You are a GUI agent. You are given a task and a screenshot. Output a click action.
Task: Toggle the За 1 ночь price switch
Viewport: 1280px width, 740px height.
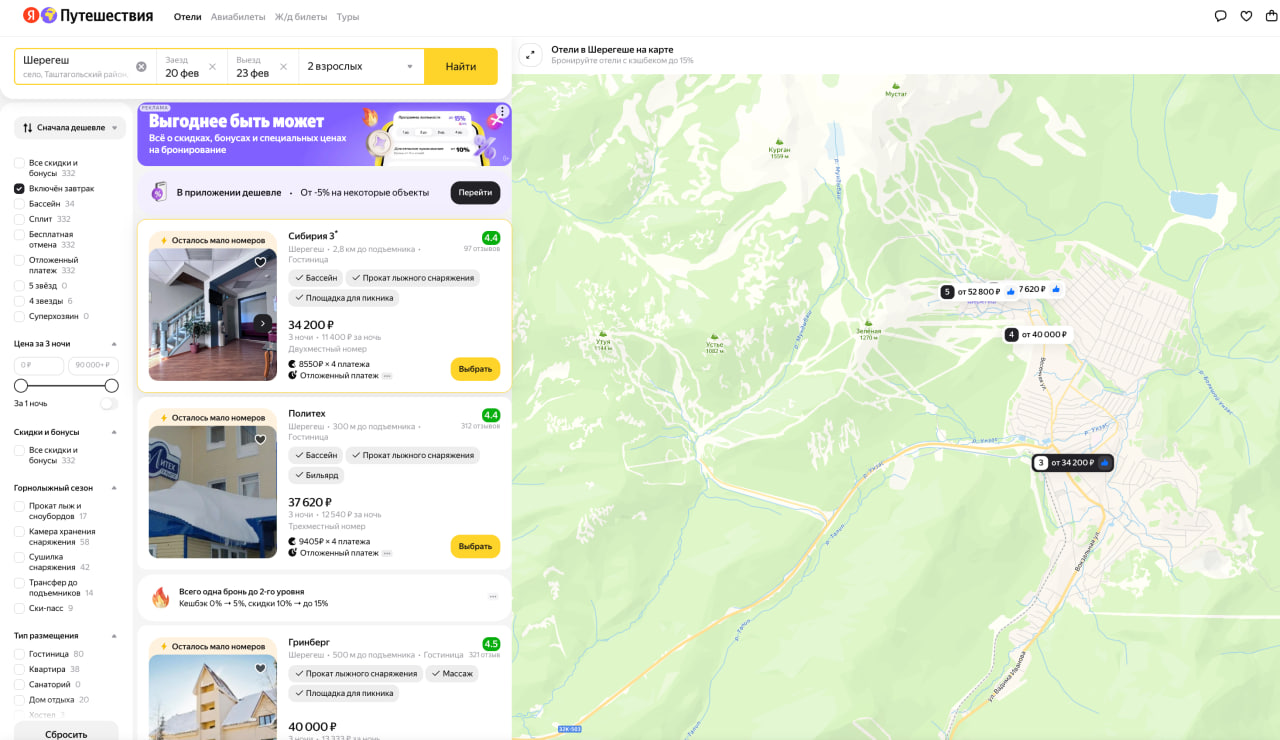click(x=108, y=404)
